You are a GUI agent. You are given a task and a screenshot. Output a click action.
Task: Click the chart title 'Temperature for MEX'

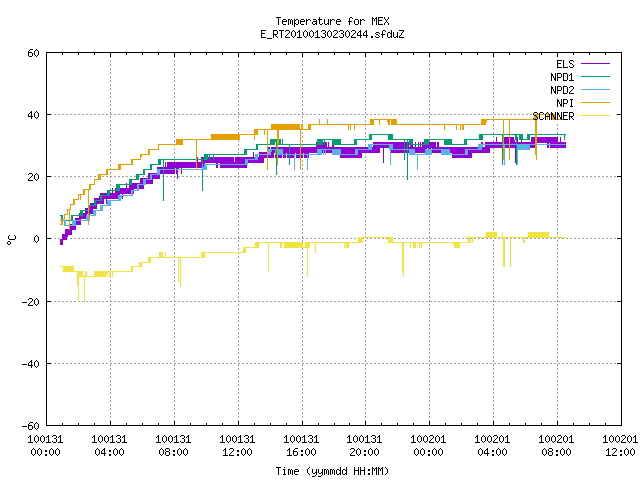332,21
